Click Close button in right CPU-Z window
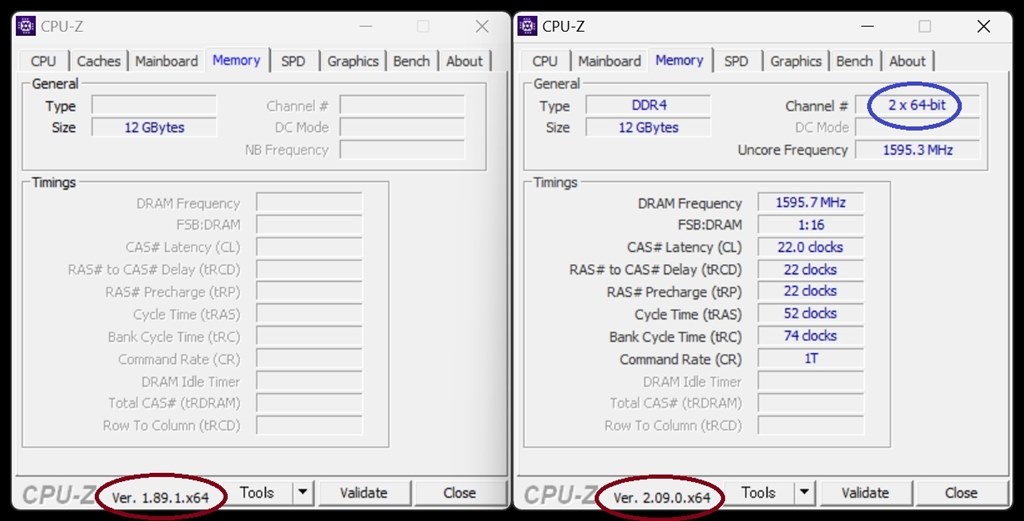Screen dimensions: 1024x521 point(961,493)
